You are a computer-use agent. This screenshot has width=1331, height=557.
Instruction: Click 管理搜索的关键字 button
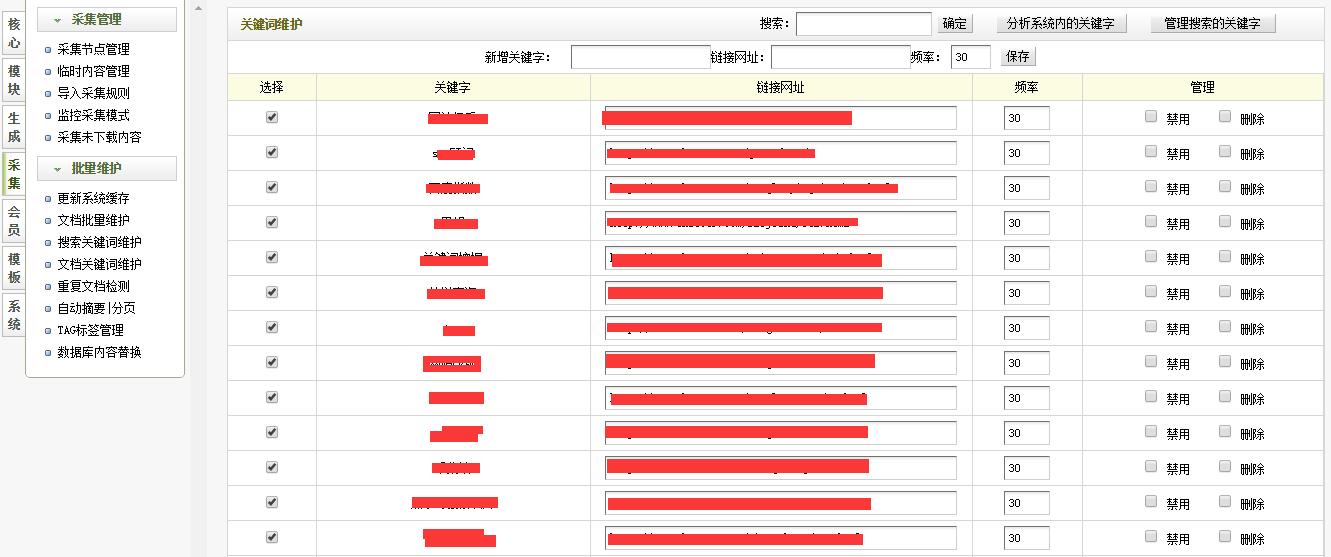[1212, 24]
